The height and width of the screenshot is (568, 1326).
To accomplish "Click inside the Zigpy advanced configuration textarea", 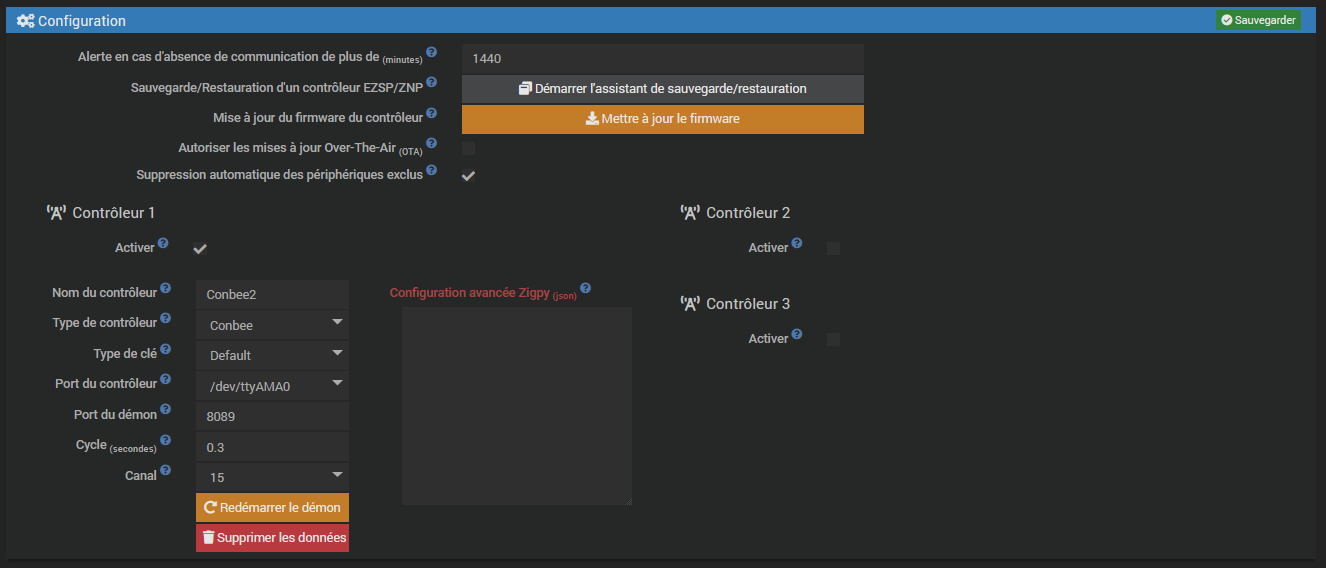I will (516, 405).
